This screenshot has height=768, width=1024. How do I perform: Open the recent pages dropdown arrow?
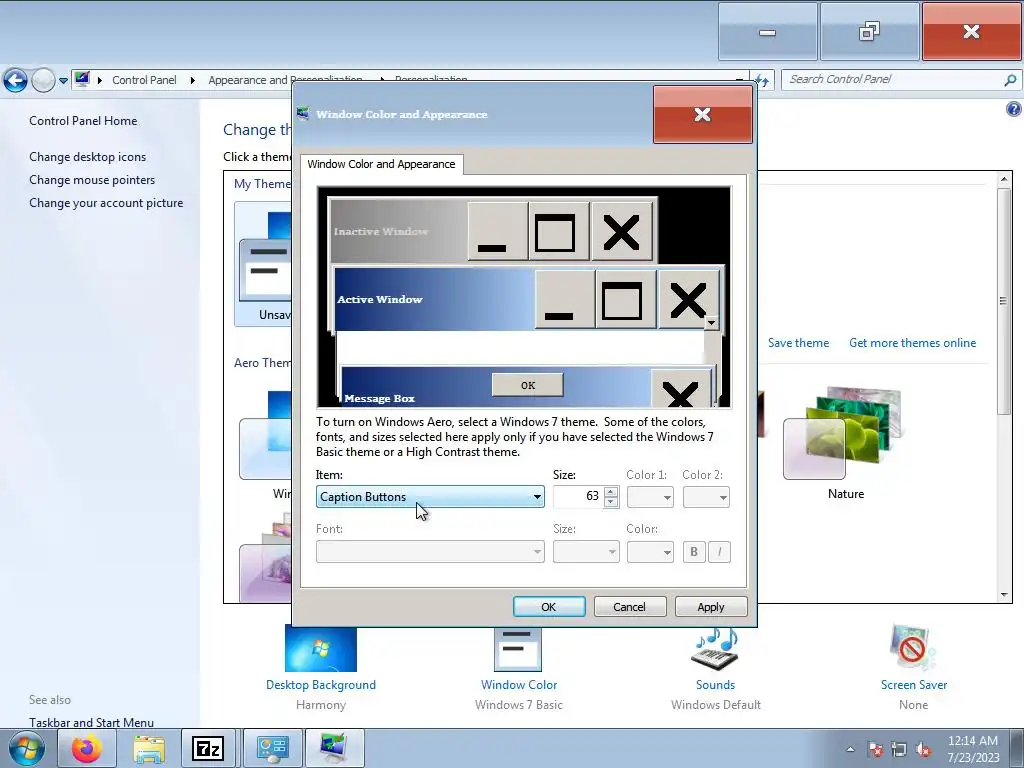63,81
